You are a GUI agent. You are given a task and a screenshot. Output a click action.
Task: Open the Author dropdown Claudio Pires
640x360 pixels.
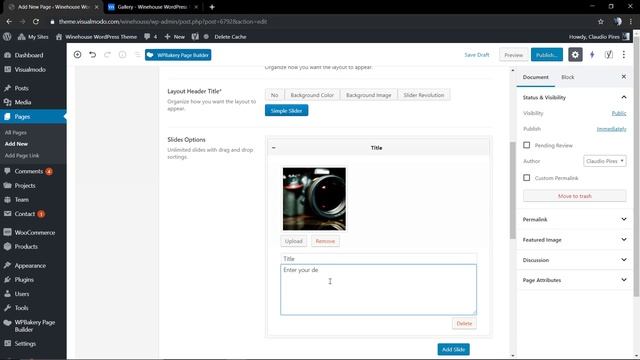(604, 161)
